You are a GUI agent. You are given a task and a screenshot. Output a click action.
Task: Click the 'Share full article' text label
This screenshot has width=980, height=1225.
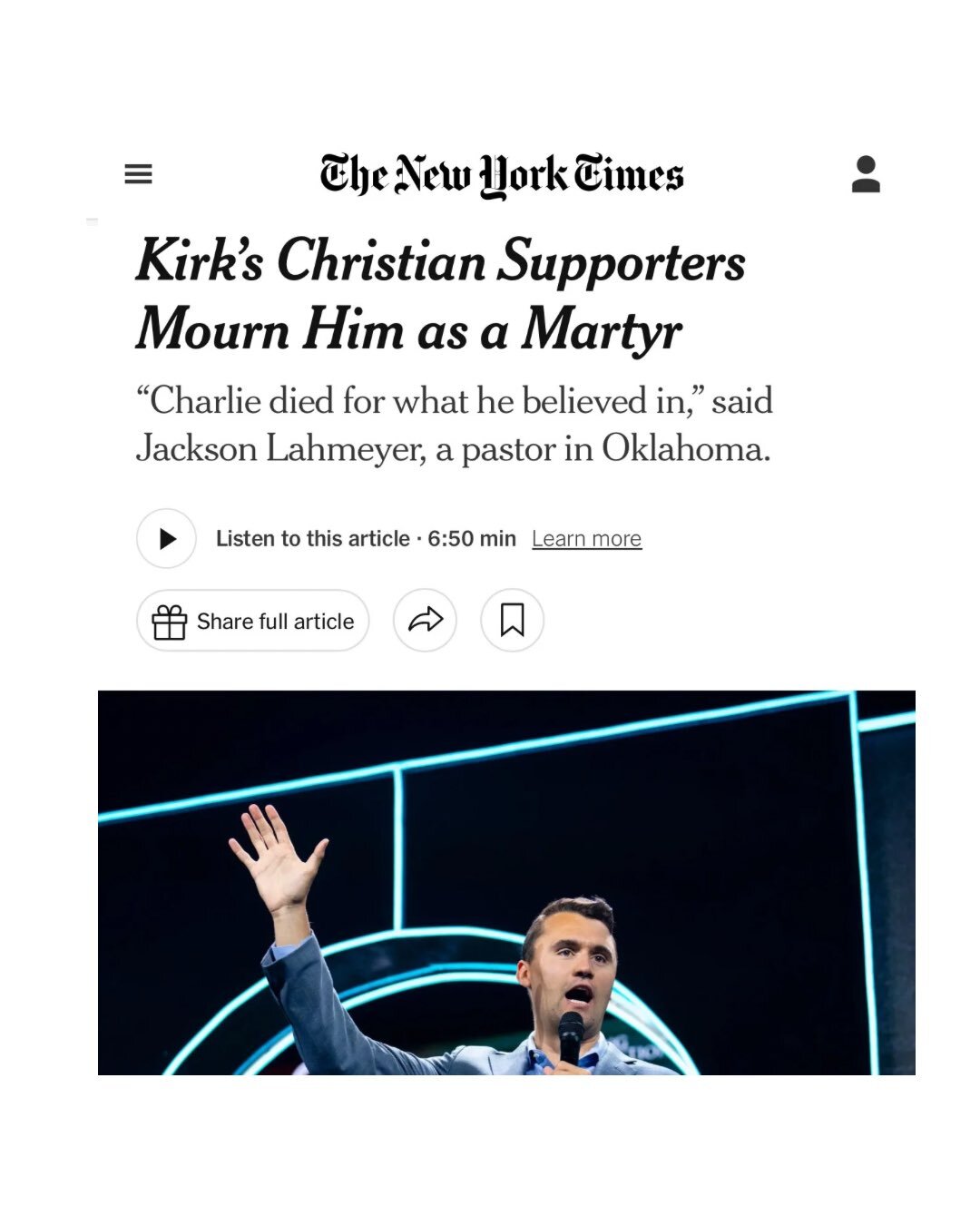pos(275,622)
